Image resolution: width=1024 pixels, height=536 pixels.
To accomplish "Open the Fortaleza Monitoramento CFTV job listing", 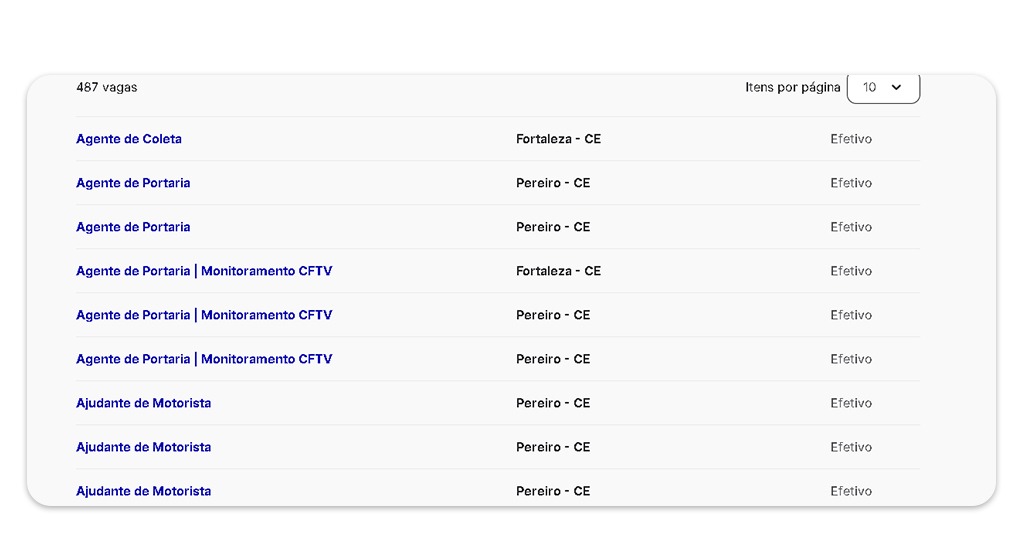I will (204, 271).
